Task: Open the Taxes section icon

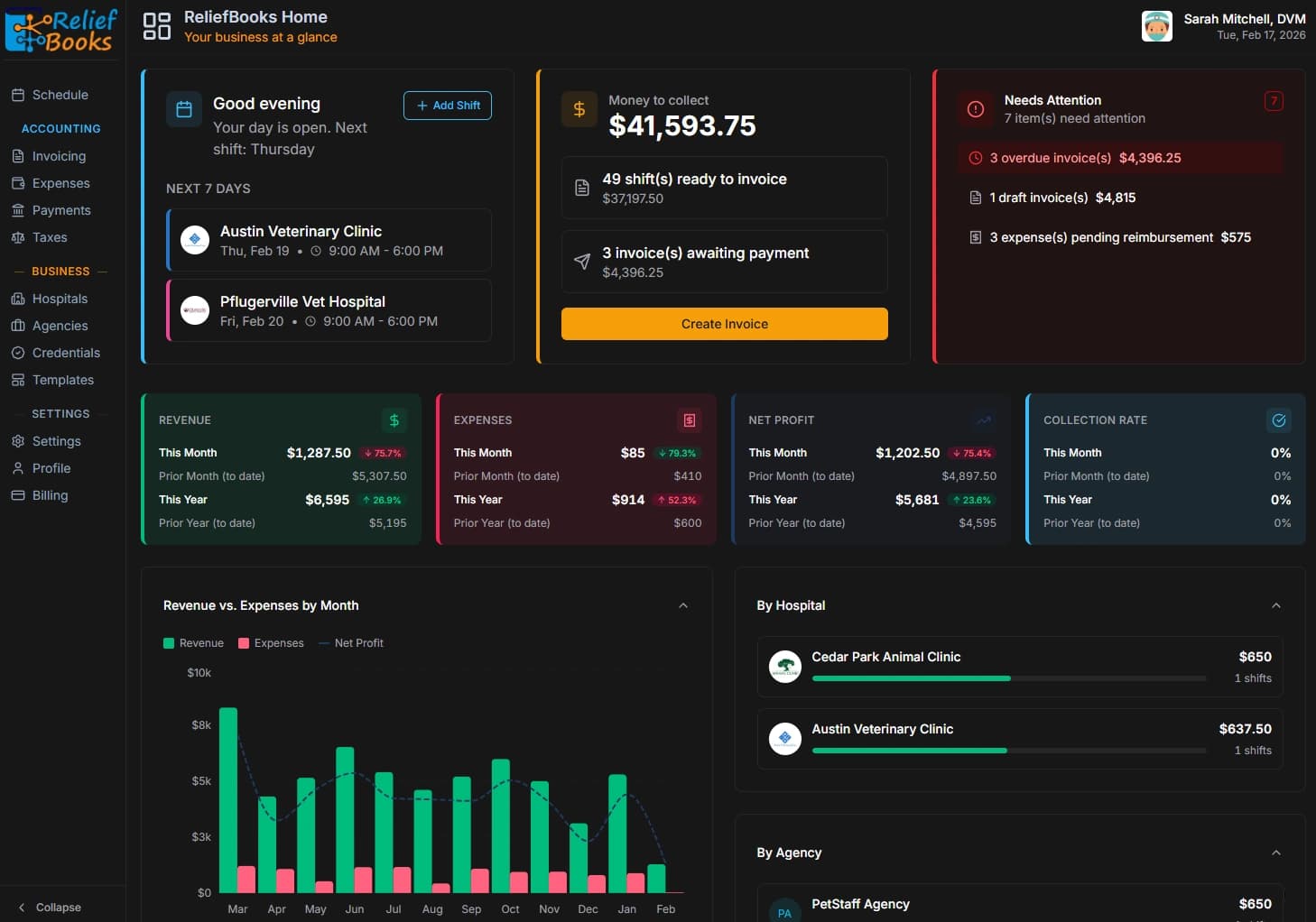Action: [x=20, y=237]
